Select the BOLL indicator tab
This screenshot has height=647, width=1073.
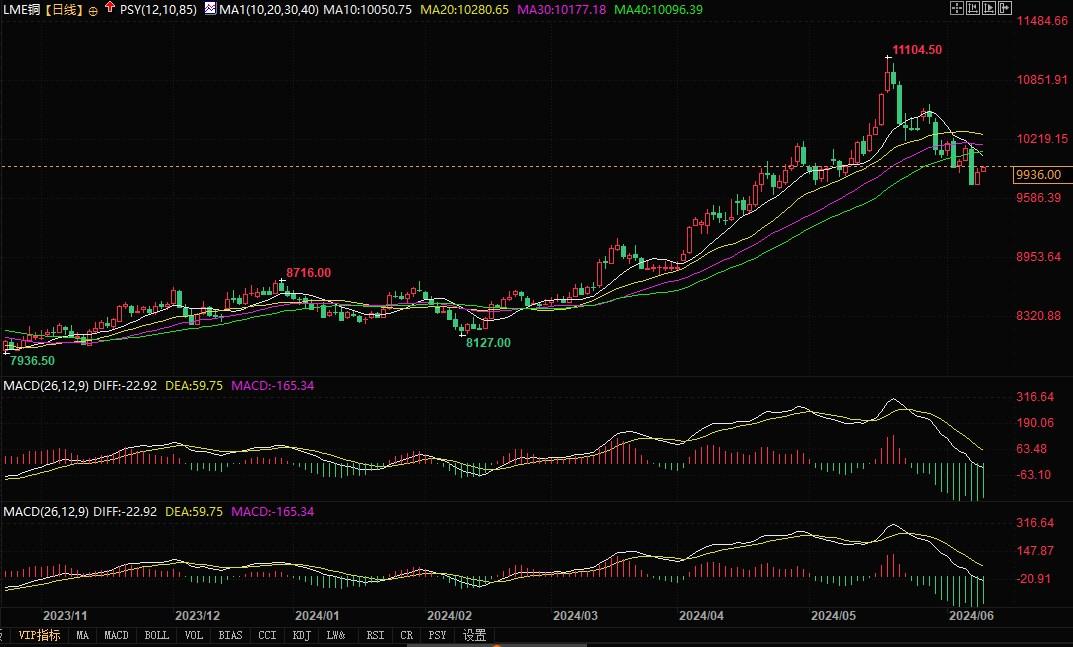156,635
